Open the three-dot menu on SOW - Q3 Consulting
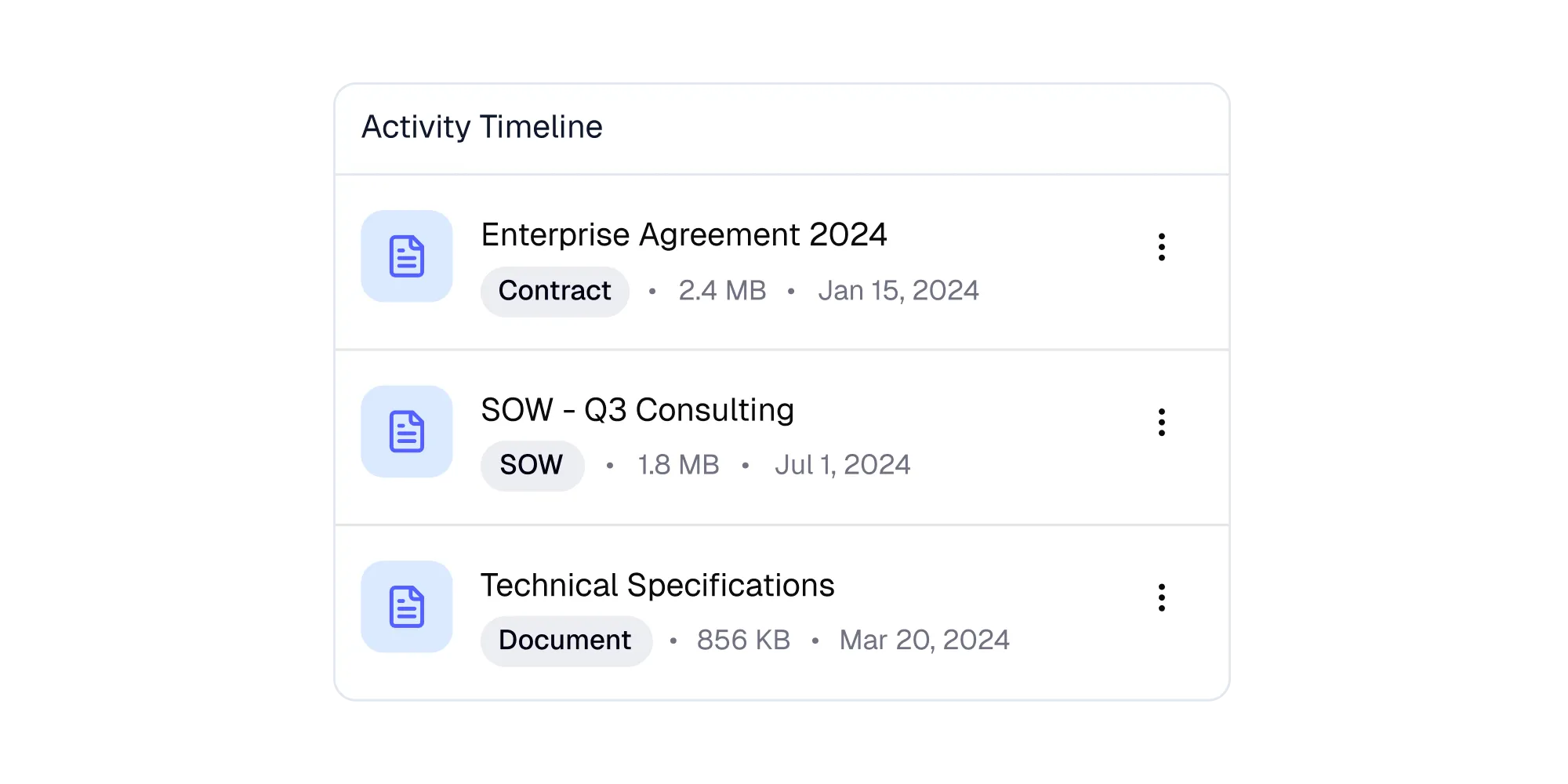The image size is (1568, 784). pyautogui.click(x=1161, y=423)
